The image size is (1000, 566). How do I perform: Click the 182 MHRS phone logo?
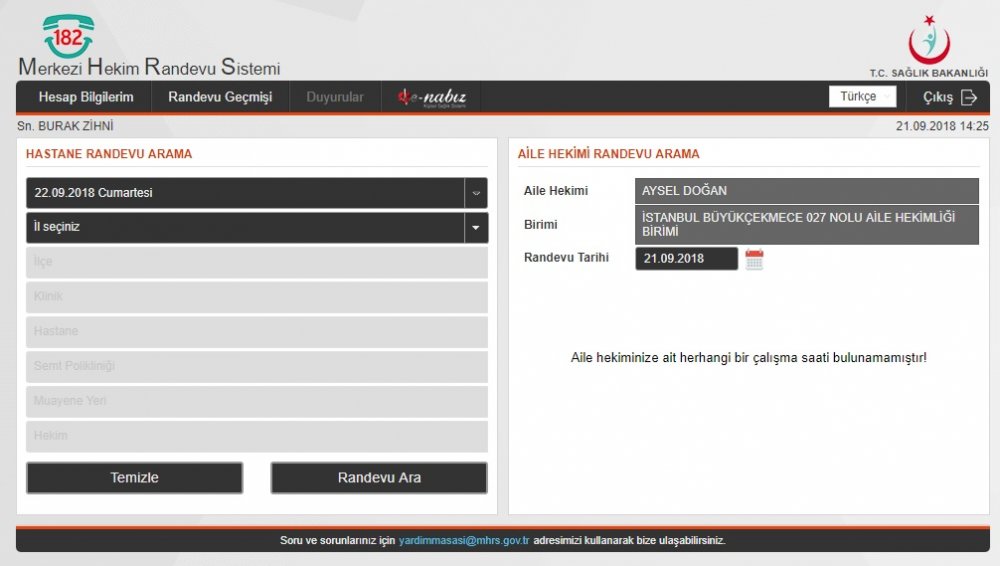(x=68, y=37)
